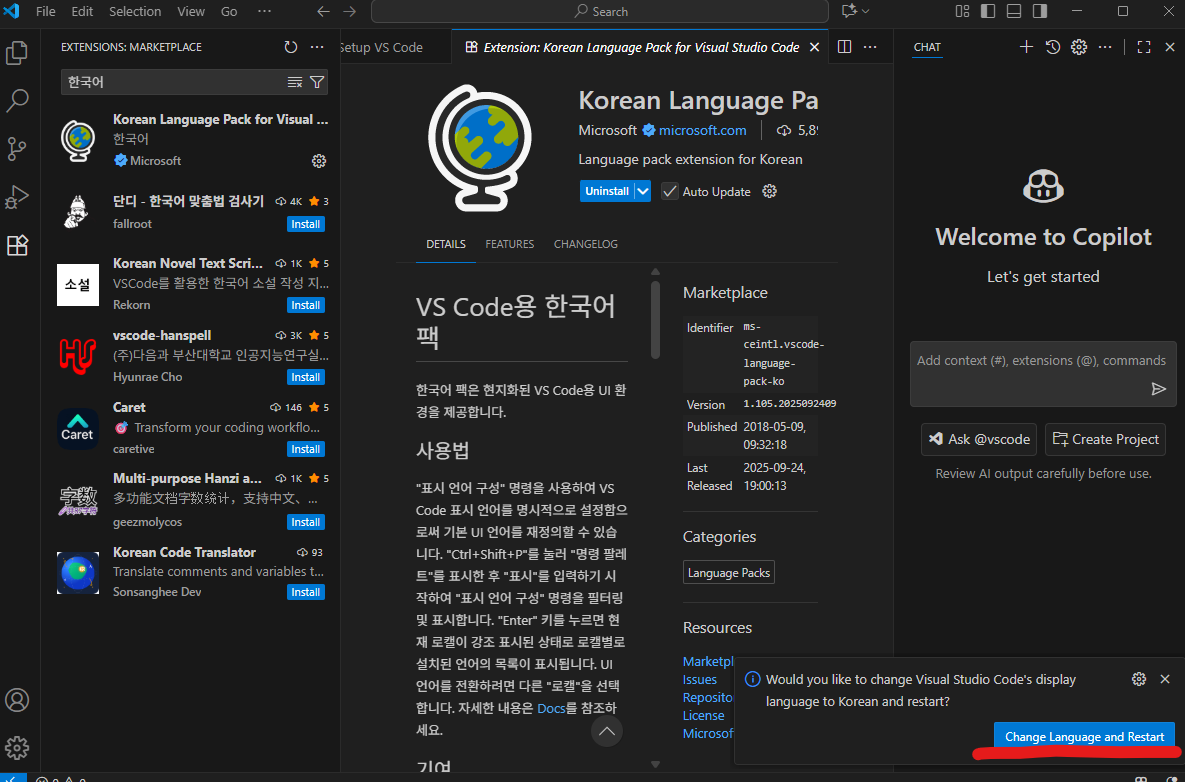Open the Issues resource link
The width and height of the screenshot is (1185, 782).
pos(700,679)
